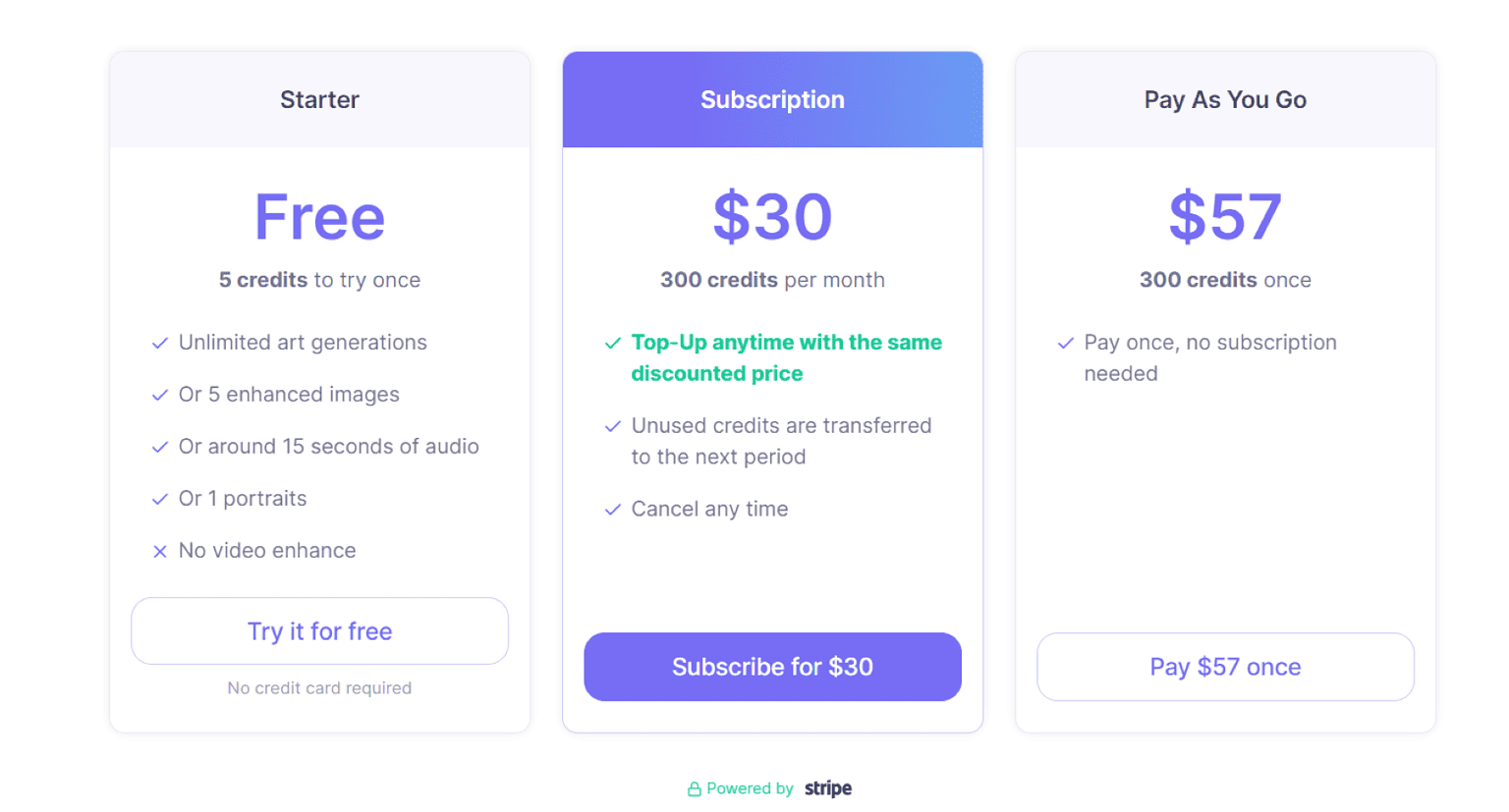Click the lock icon near Powered by

[x=695, y=789]
